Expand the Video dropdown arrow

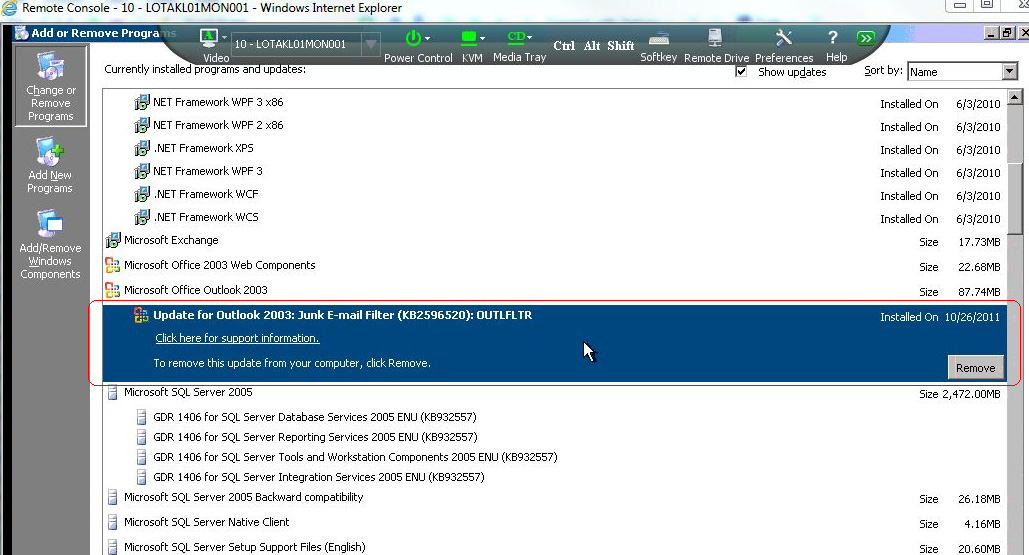224,38
